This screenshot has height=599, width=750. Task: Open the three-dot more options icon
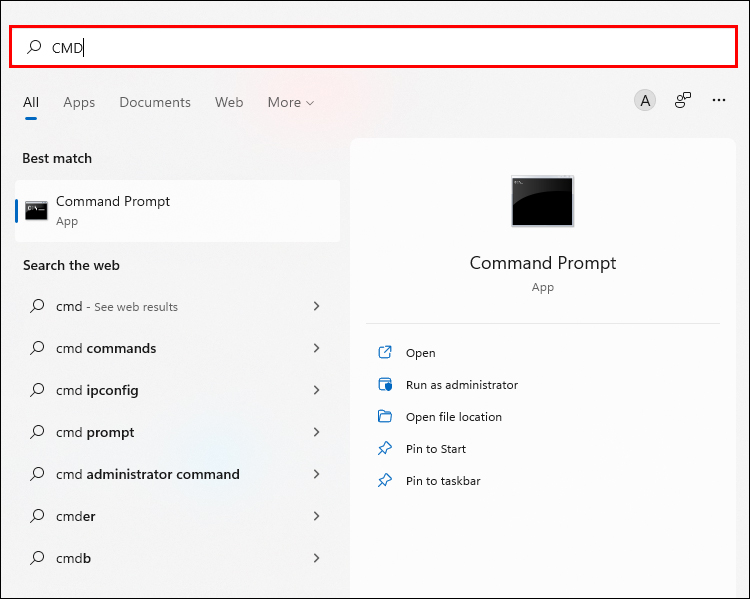(x=719, y=100)
